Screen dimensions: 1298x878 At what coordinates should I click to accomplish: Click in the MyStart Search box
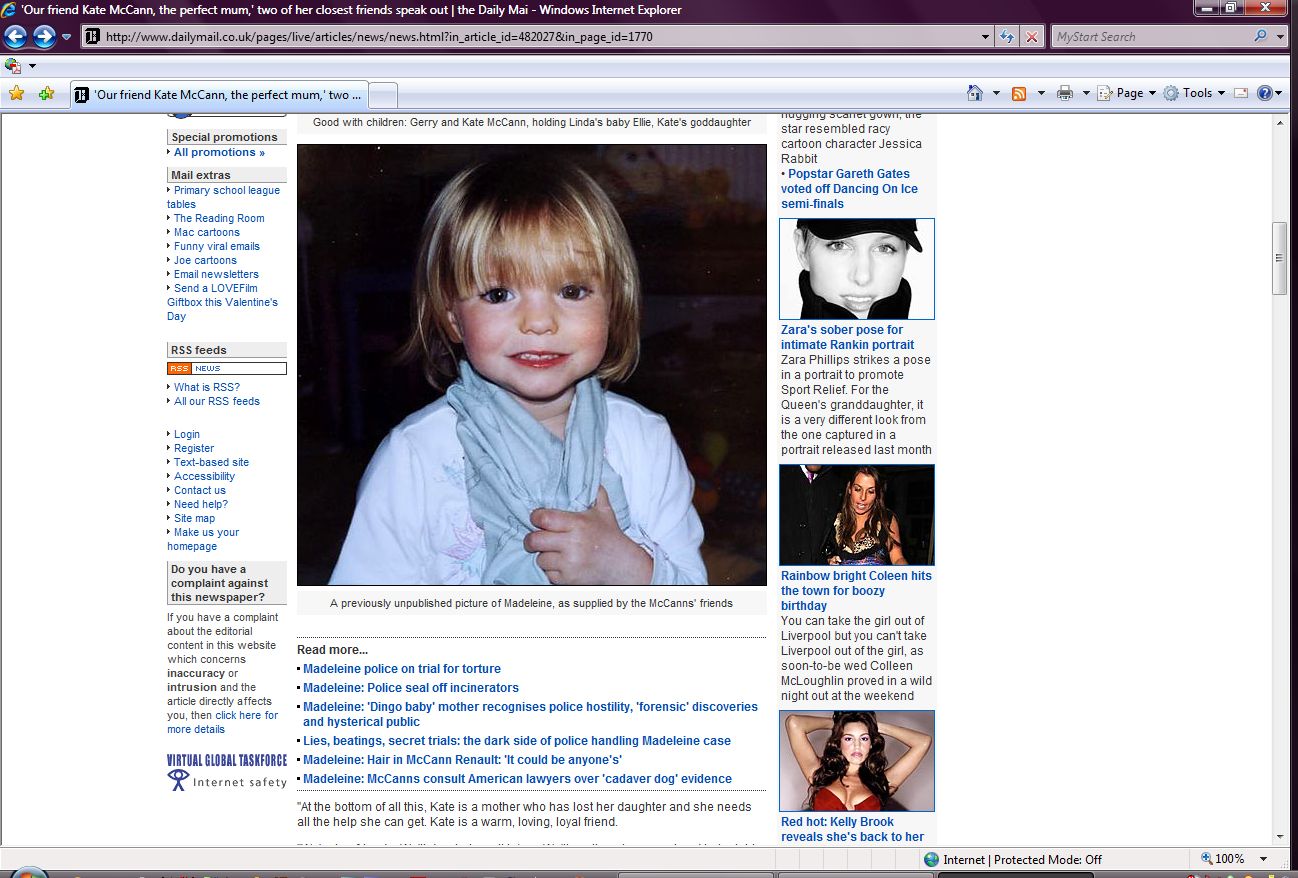point(1150,37)
